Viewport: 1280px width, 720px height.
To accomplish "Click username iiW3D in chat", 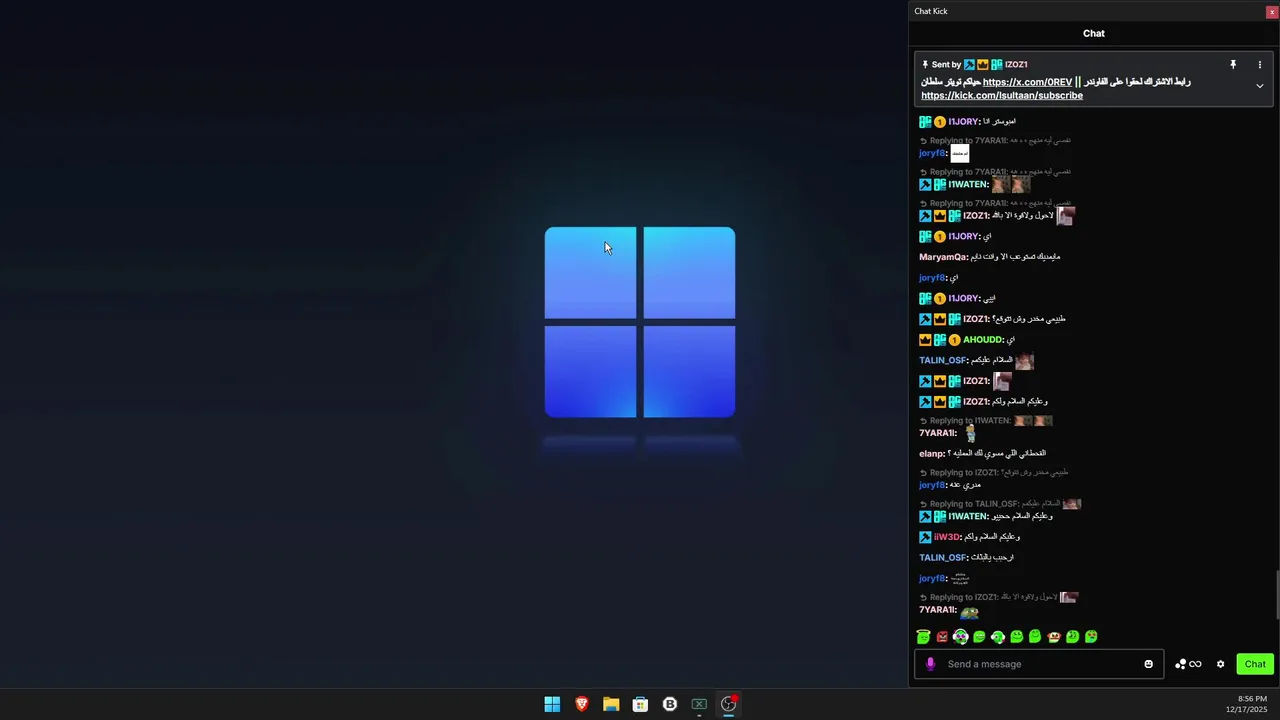I will click(x=946, y=537).
